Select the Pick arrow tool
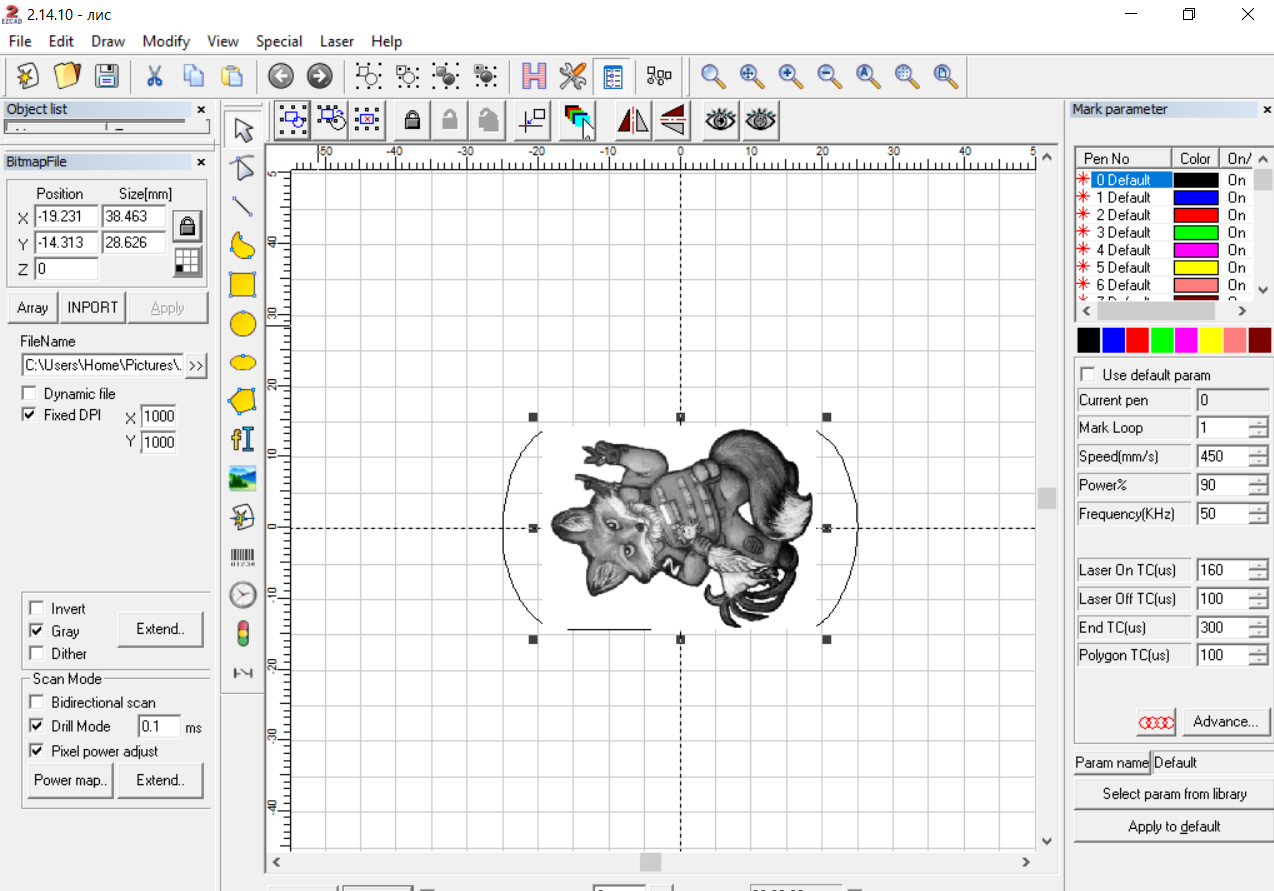This screenshot has height=891, width=1274. click(243, 130)
